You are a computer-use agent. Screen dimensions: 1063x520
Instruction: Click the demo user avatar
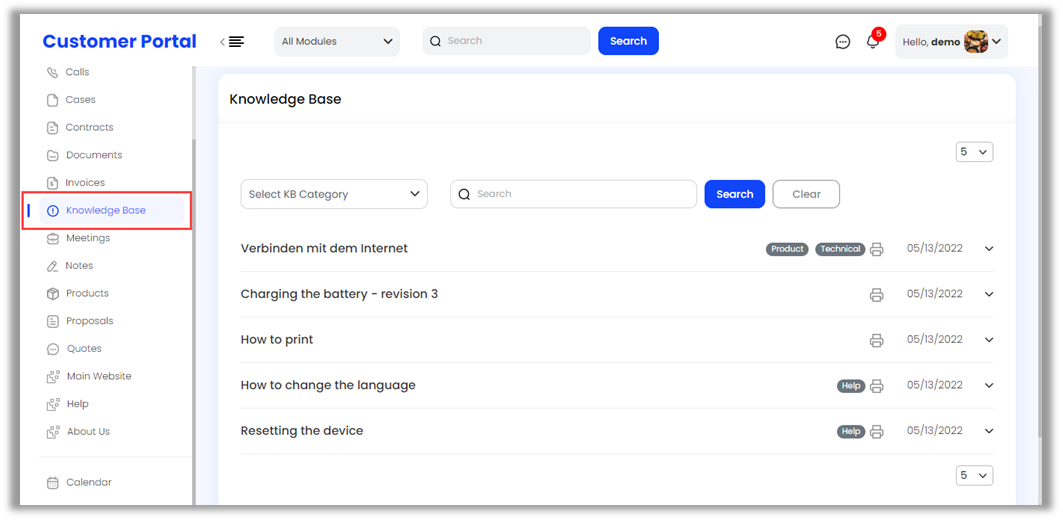(975, 42)
